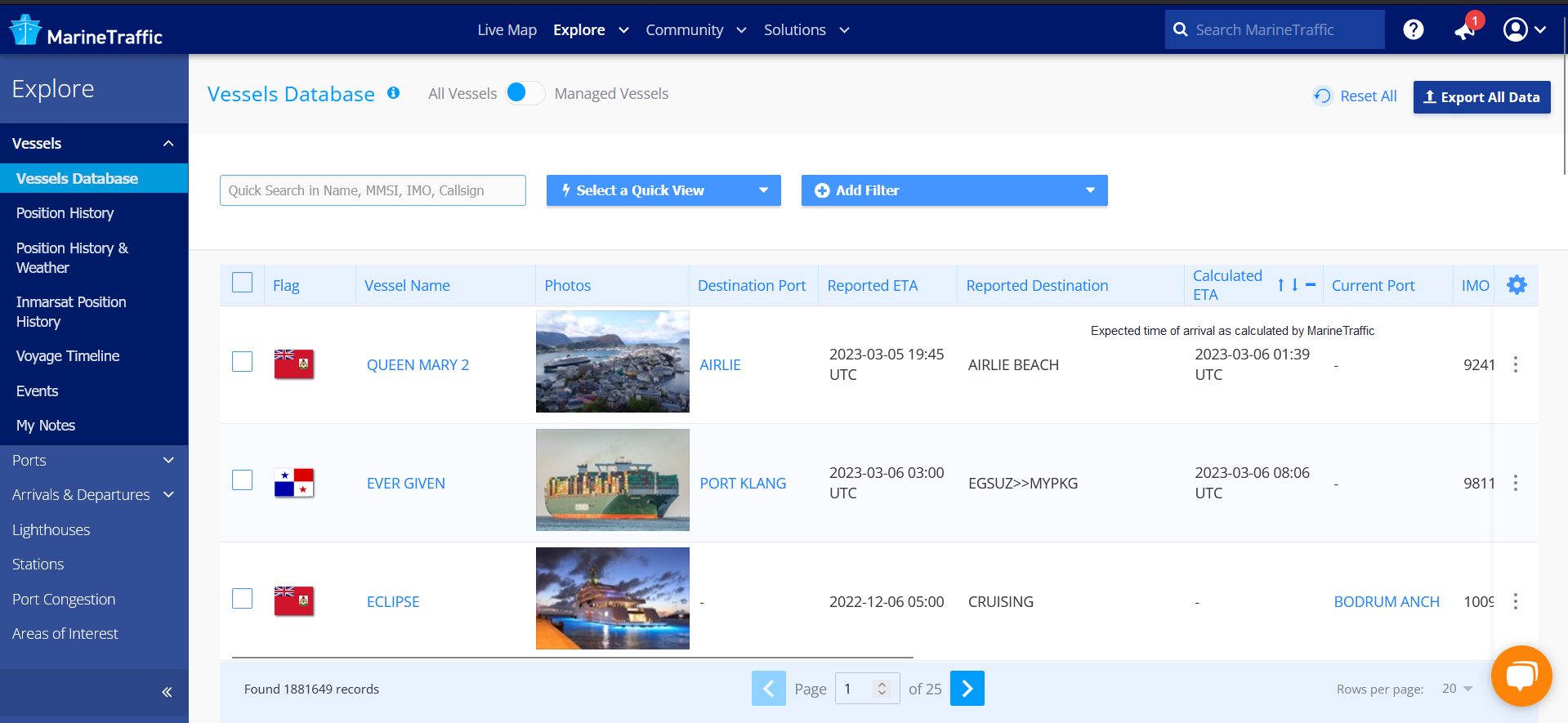Sort Calculated ETA ascending arrow
The height and width of the screenshot is (723, 1568).
(1281, 285)
